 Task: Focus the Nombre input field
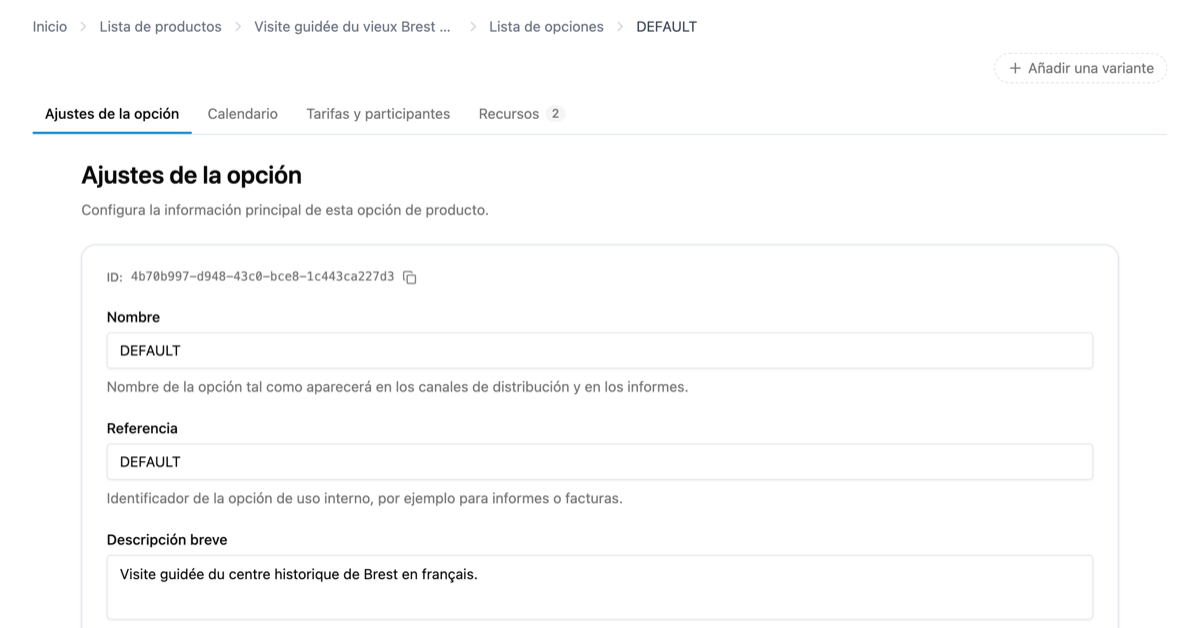pos(600,351)
